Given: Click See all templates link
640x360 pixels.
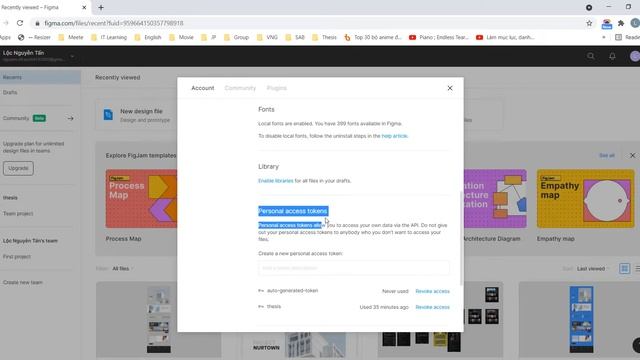Looking at the screenshot, I should [x=607, y=156].
